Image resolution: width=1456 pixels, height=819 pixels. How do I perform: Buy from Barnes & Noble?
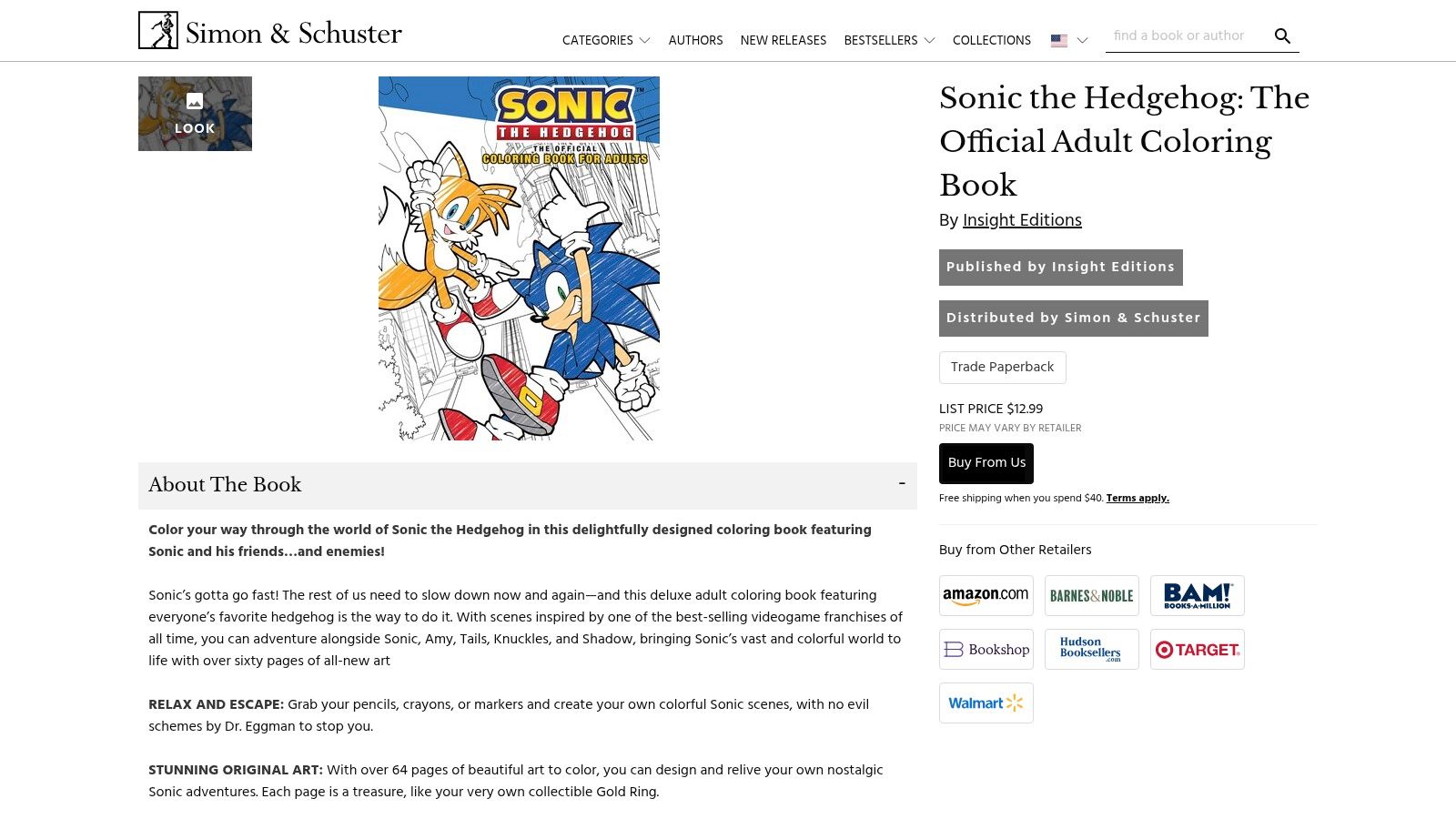click(1091, 595)
